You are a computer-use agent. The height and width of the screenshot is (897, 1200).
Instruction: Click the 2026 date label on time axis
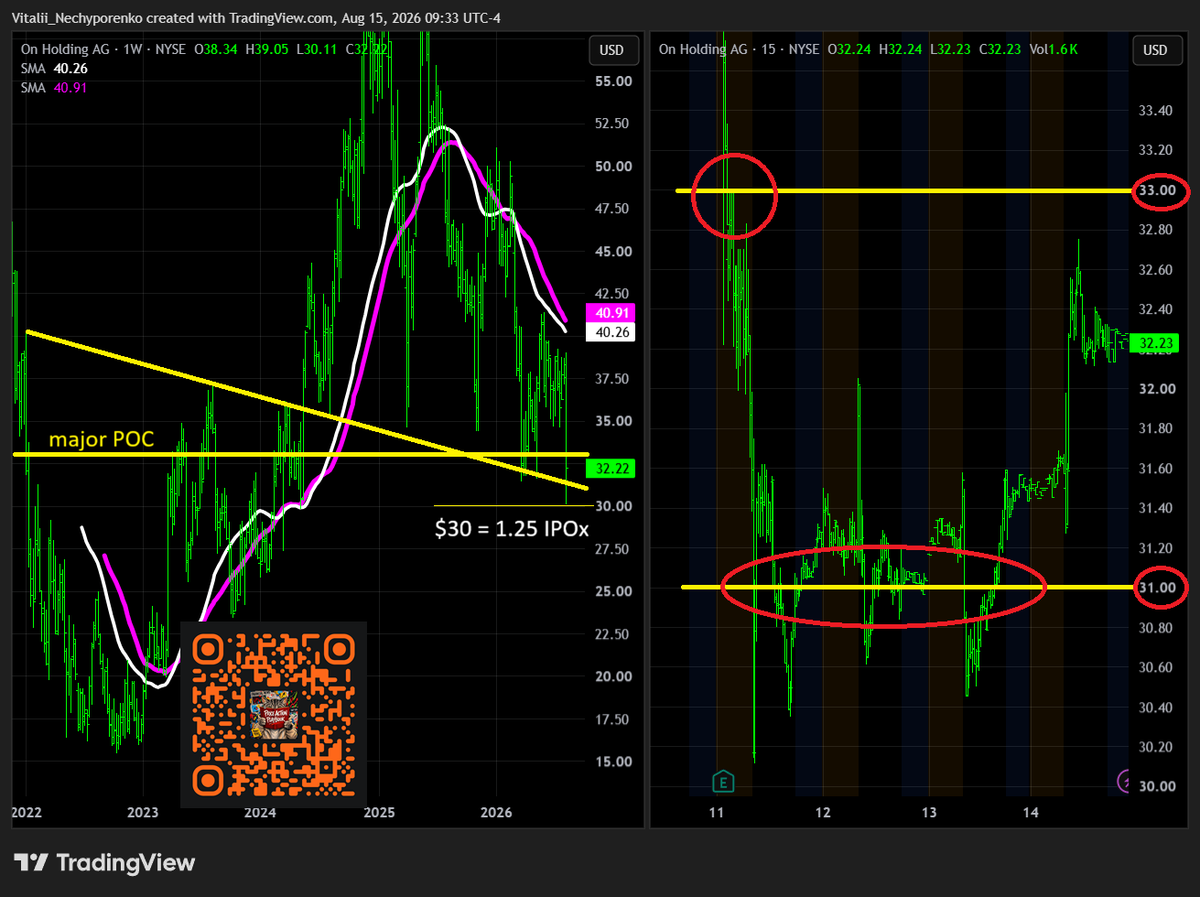497,813
